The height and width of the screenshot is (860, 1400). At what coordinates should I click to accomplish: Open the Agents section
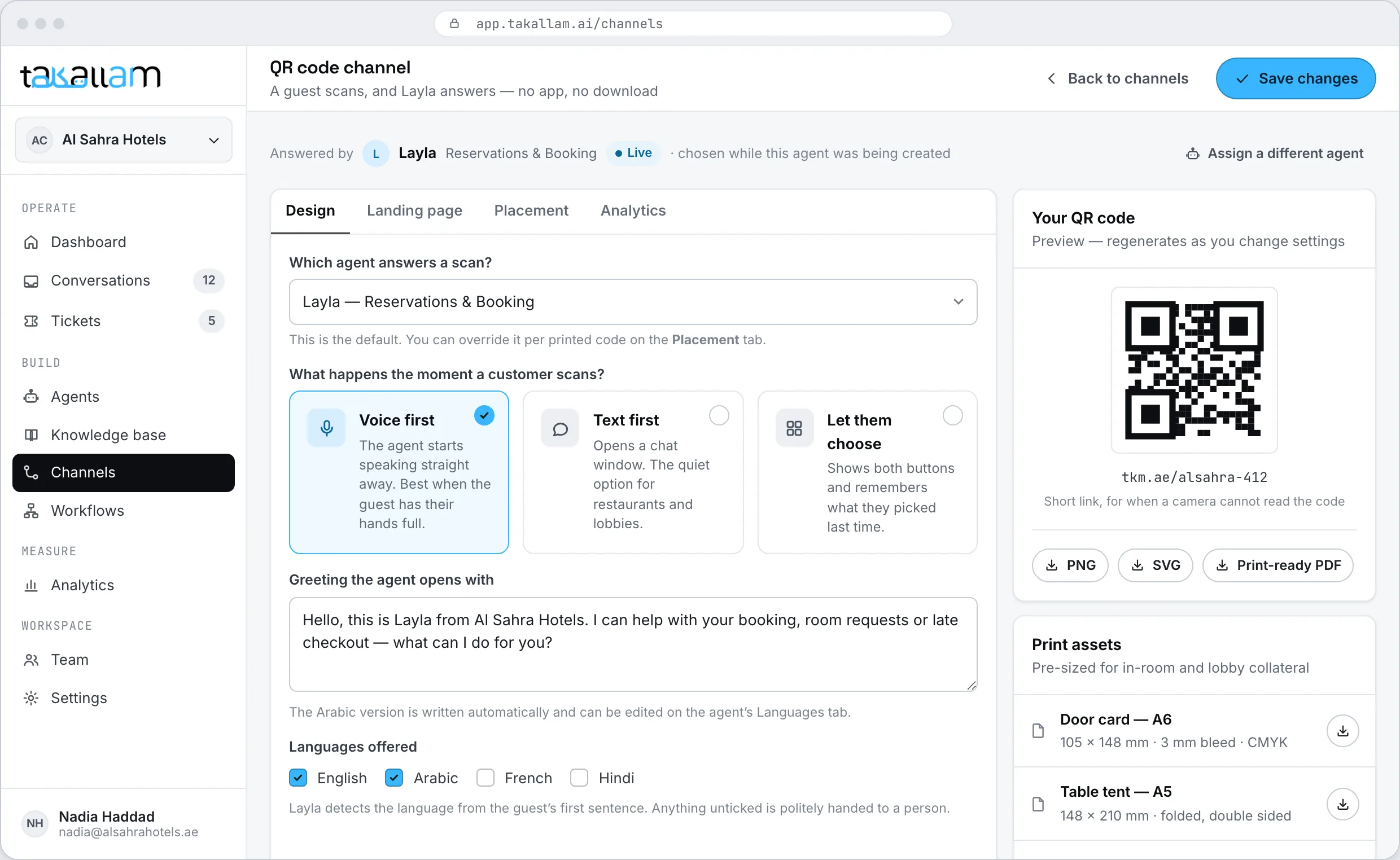123,397
